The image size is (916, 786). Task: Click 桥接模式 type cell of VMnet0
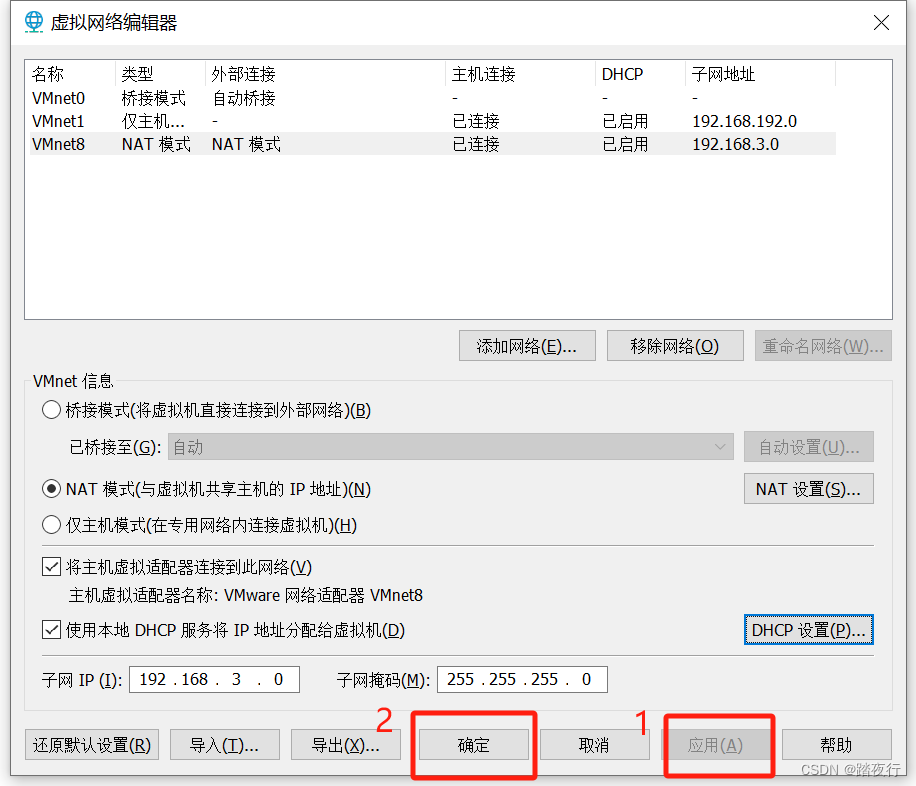click(x=154, y=98)
